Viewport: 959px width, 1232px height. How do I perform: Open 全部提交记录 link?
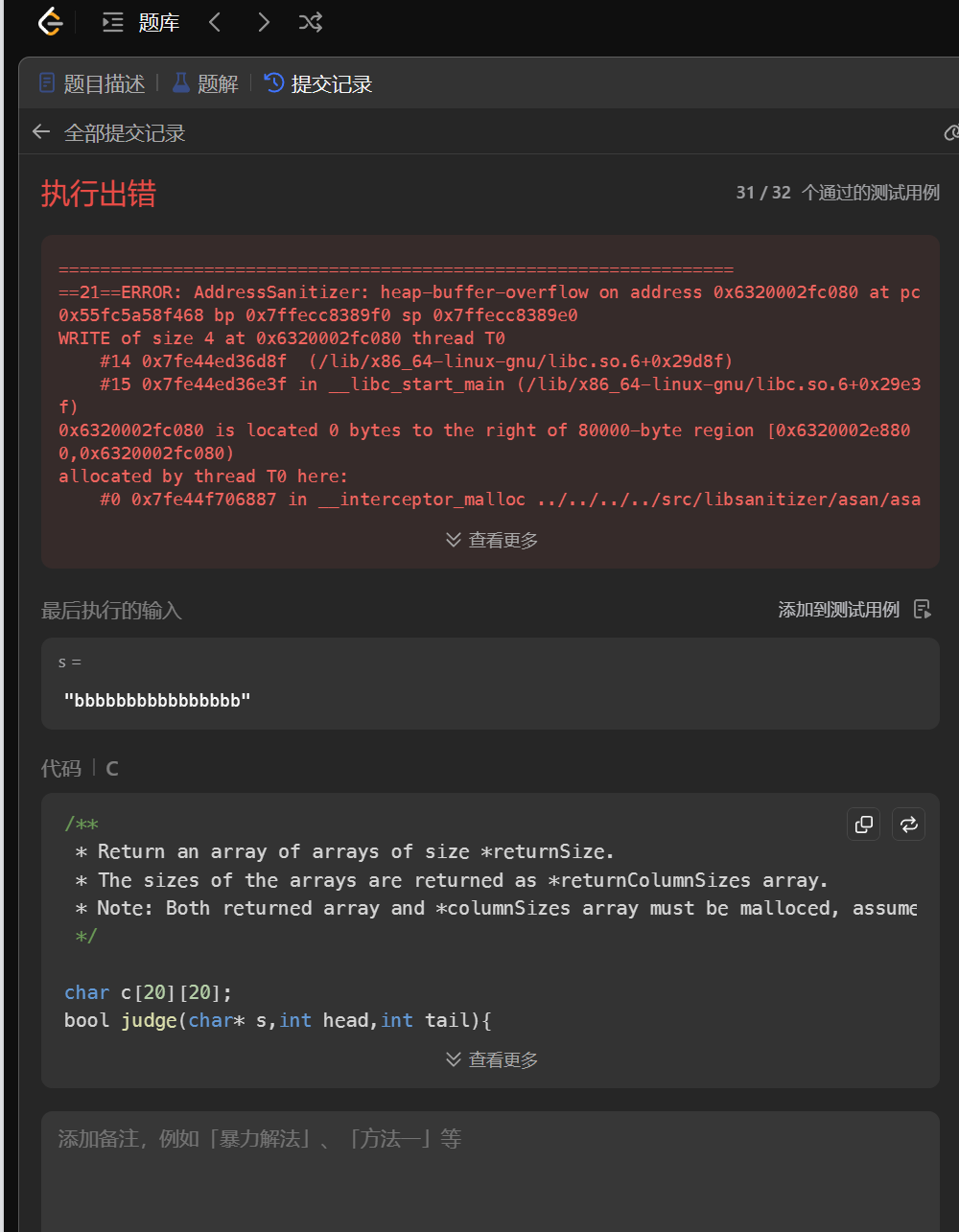point(125,132)
